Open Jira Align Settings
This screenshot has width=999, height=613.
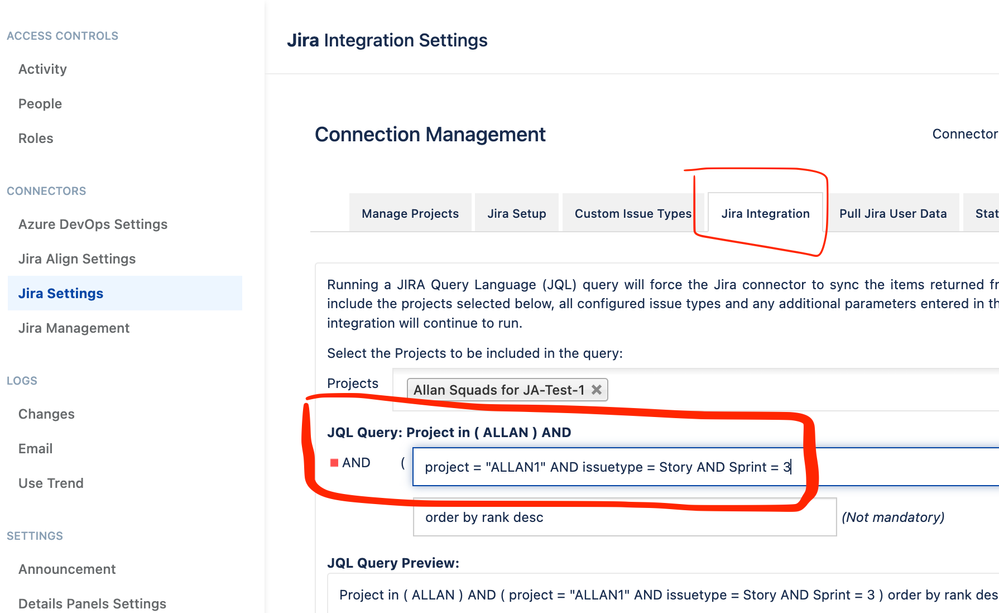click(x=76, y=258)
